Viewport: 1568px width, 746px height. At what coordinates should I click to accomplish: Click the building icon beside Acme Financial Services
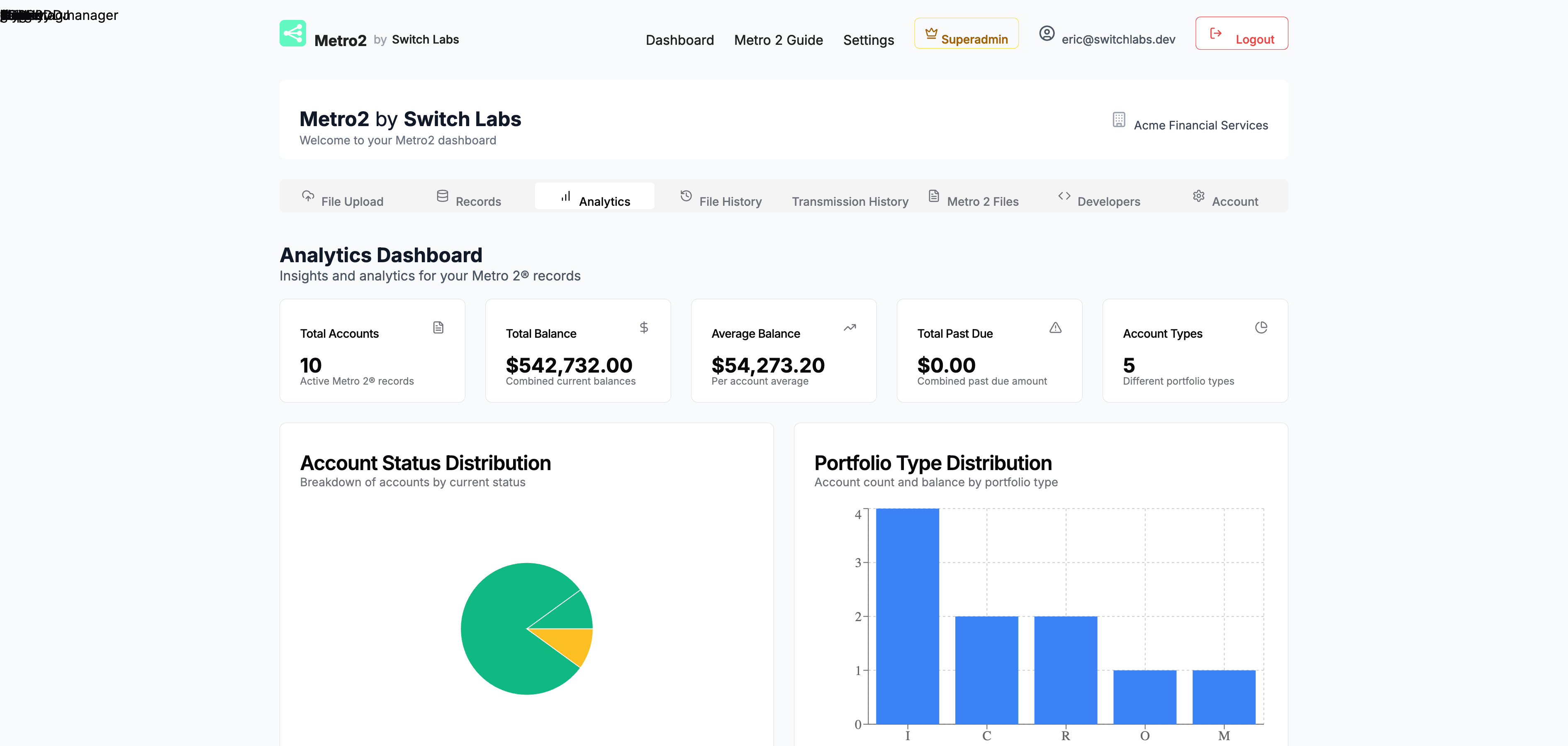(1118, 119)
